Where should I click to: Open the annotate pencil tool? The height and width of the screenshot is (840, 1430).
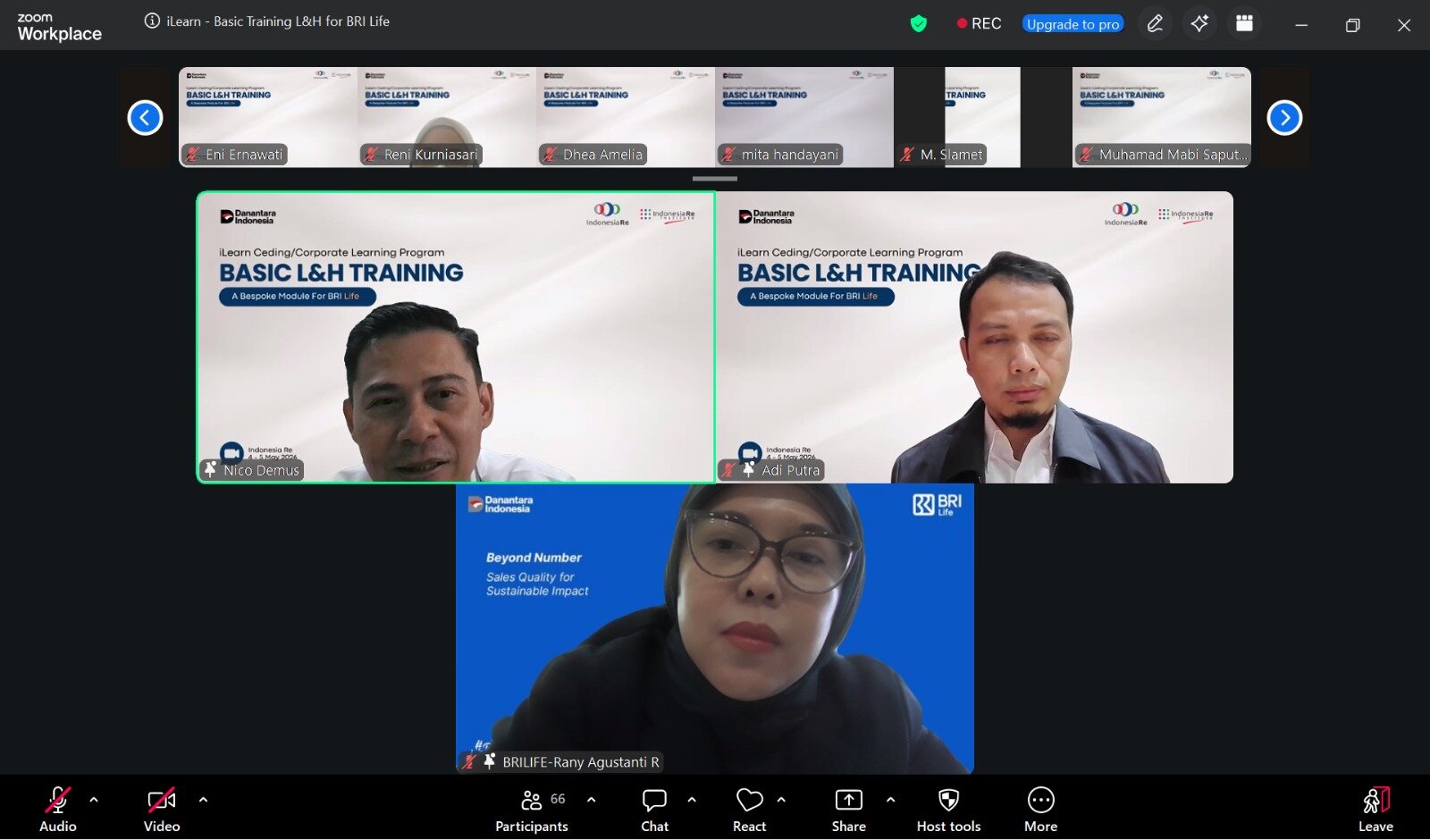click(x=1155, y=24)
